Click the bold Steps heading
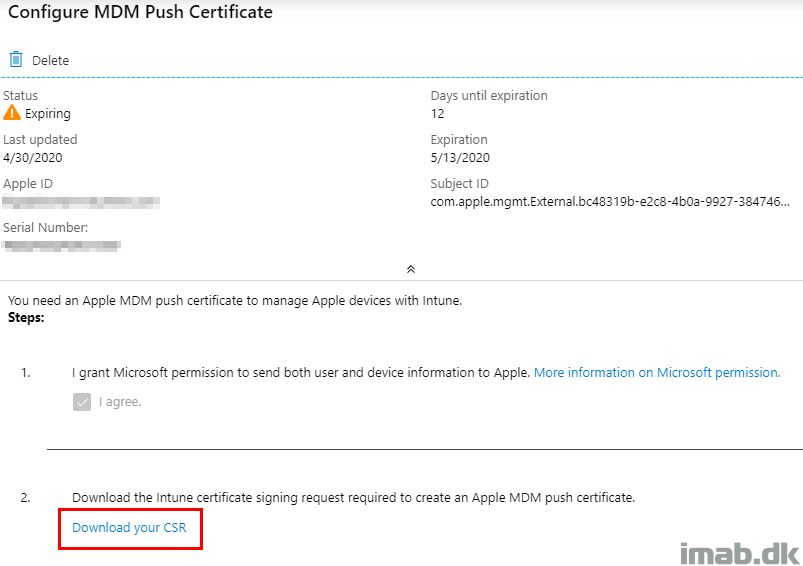This screenshot has height=566, width=803. [26, 318]
